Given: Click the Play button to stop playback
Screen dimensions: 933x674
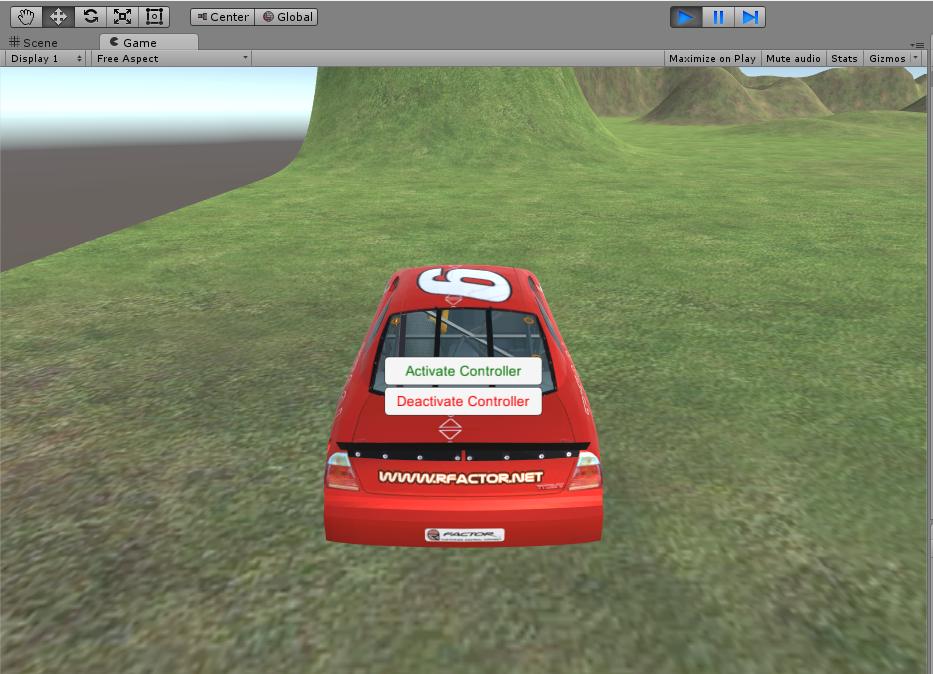Looking at the screenshot, I should click(684, 16).
